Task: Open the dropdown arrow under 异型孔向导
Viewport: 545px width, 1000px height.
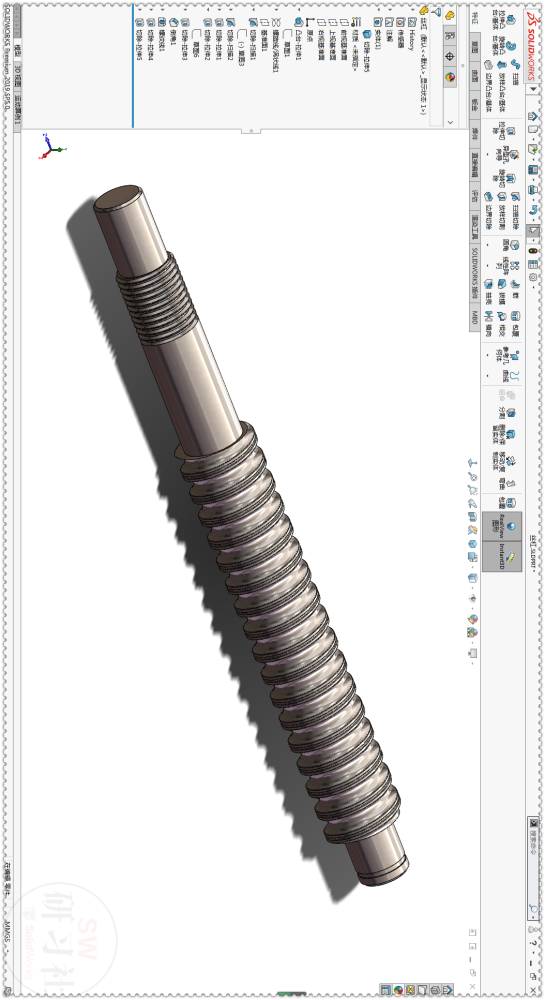Action: (488, 154)
